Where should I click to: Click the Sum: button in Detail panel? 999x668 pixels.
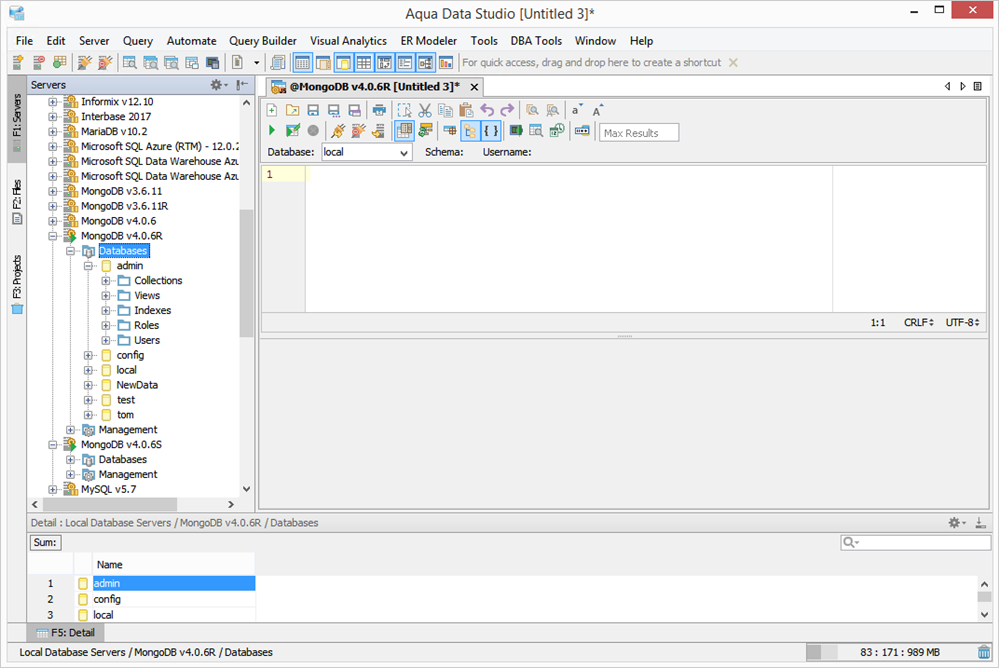click(45, 542)
